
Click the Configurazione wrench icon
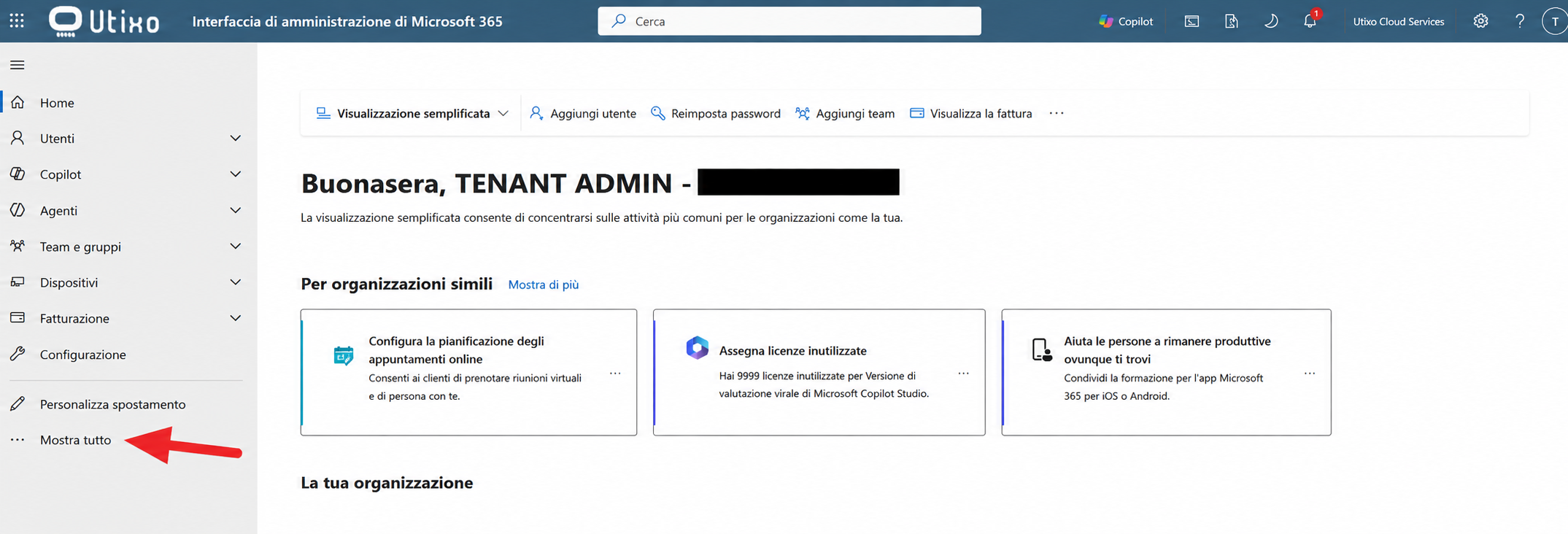(x=18, y=354)
